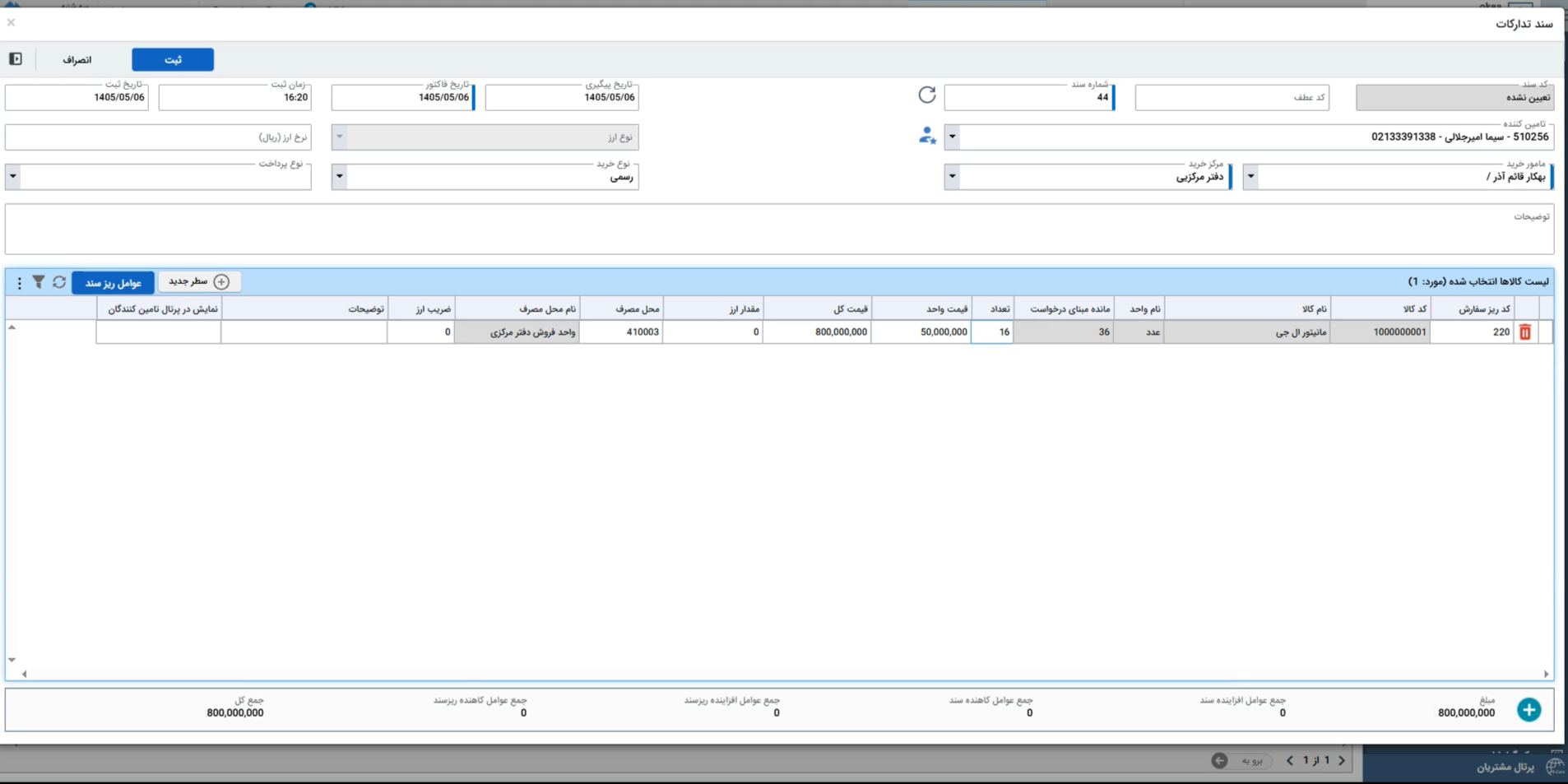Click the کد عطف input field
The height and width of the screenshot is (784, 1568).
[x=1232, y=97]
